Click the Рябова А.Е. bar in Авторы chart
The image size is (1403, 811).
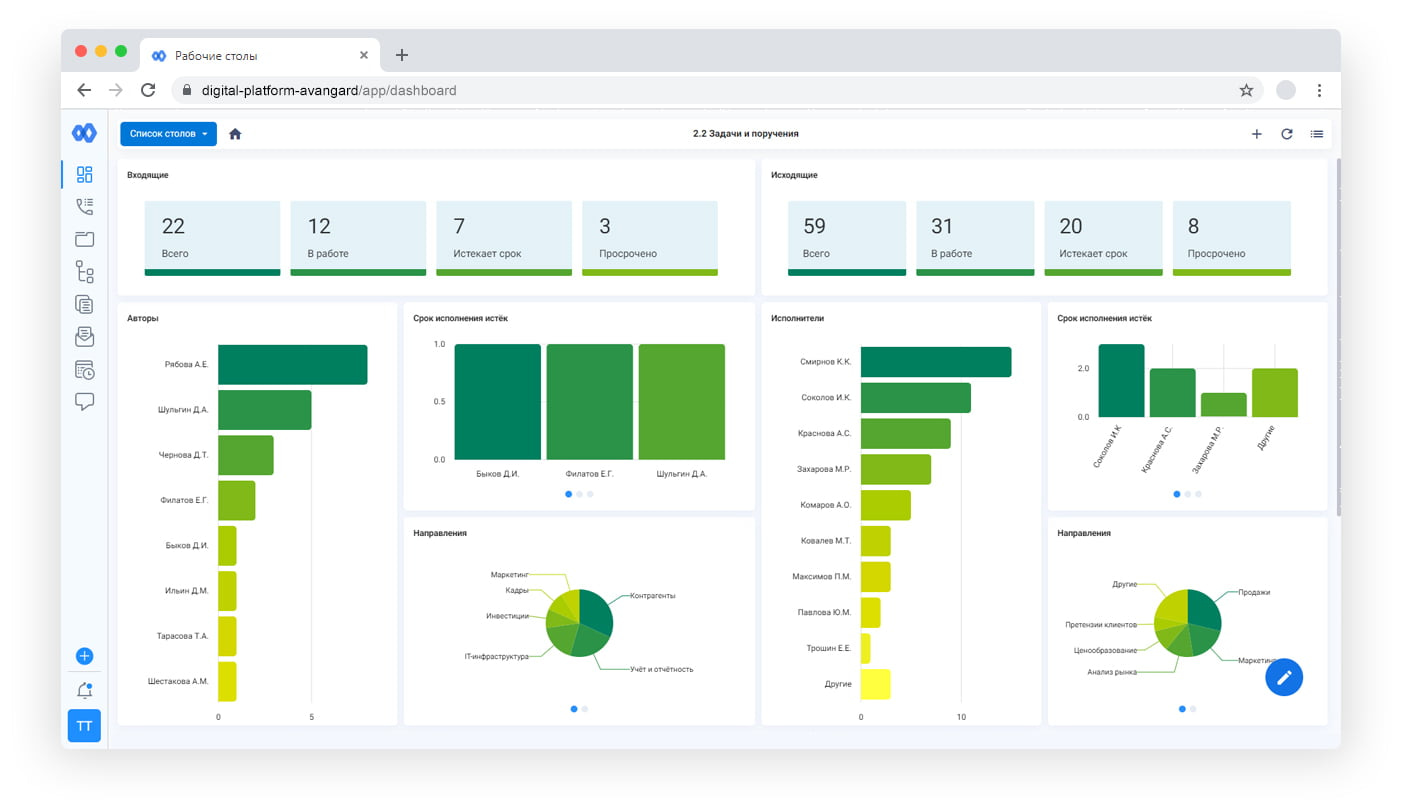click(292, 365)
